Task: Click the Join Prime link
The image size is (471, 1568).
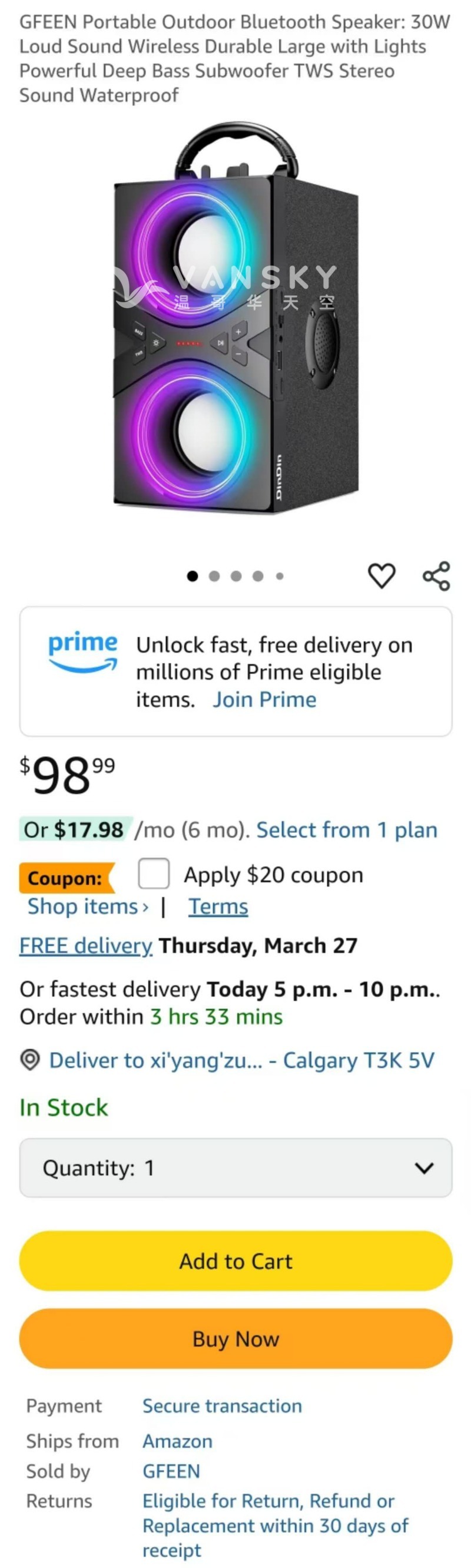Action: pyautogui.click(x=264, y=699)
